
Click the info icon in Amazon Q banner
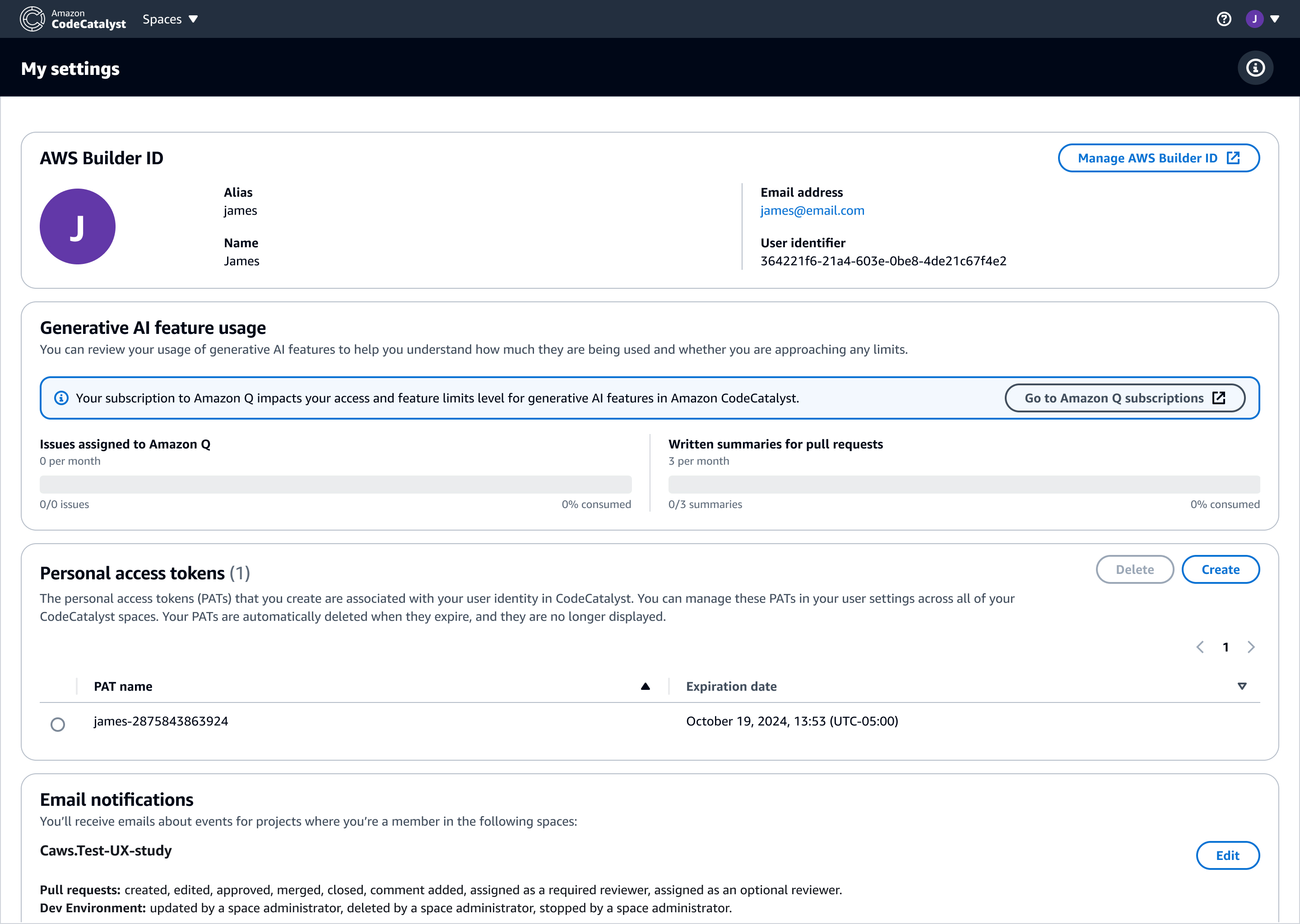click(x=61, y=397)
